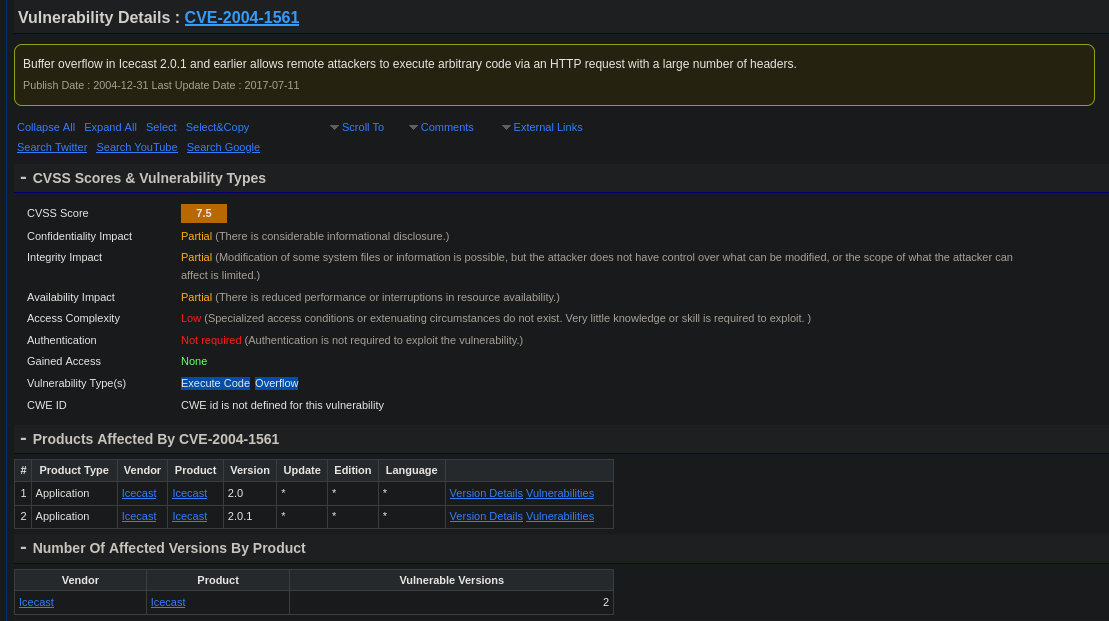Screen dimensions: 1109x621
Task: Collapse CVSS Scores & Vulnerability Types section
Action: 23,178
